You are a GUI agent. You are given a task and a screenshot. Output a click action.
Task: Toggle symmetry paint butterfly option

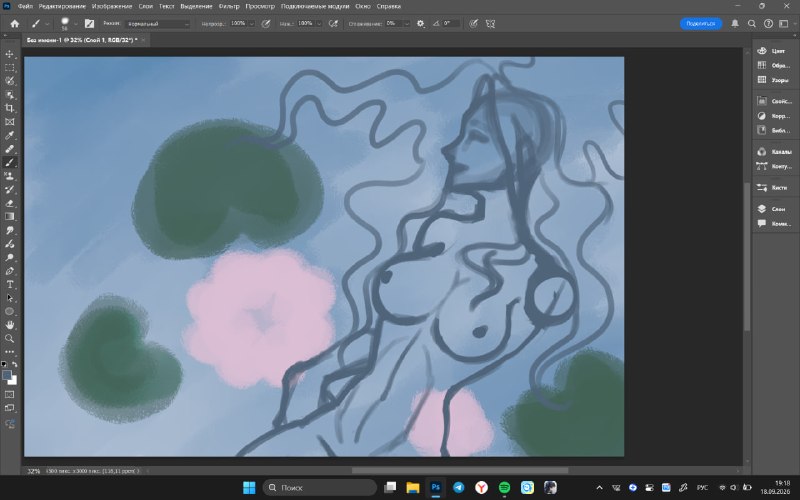click(490, 23)
